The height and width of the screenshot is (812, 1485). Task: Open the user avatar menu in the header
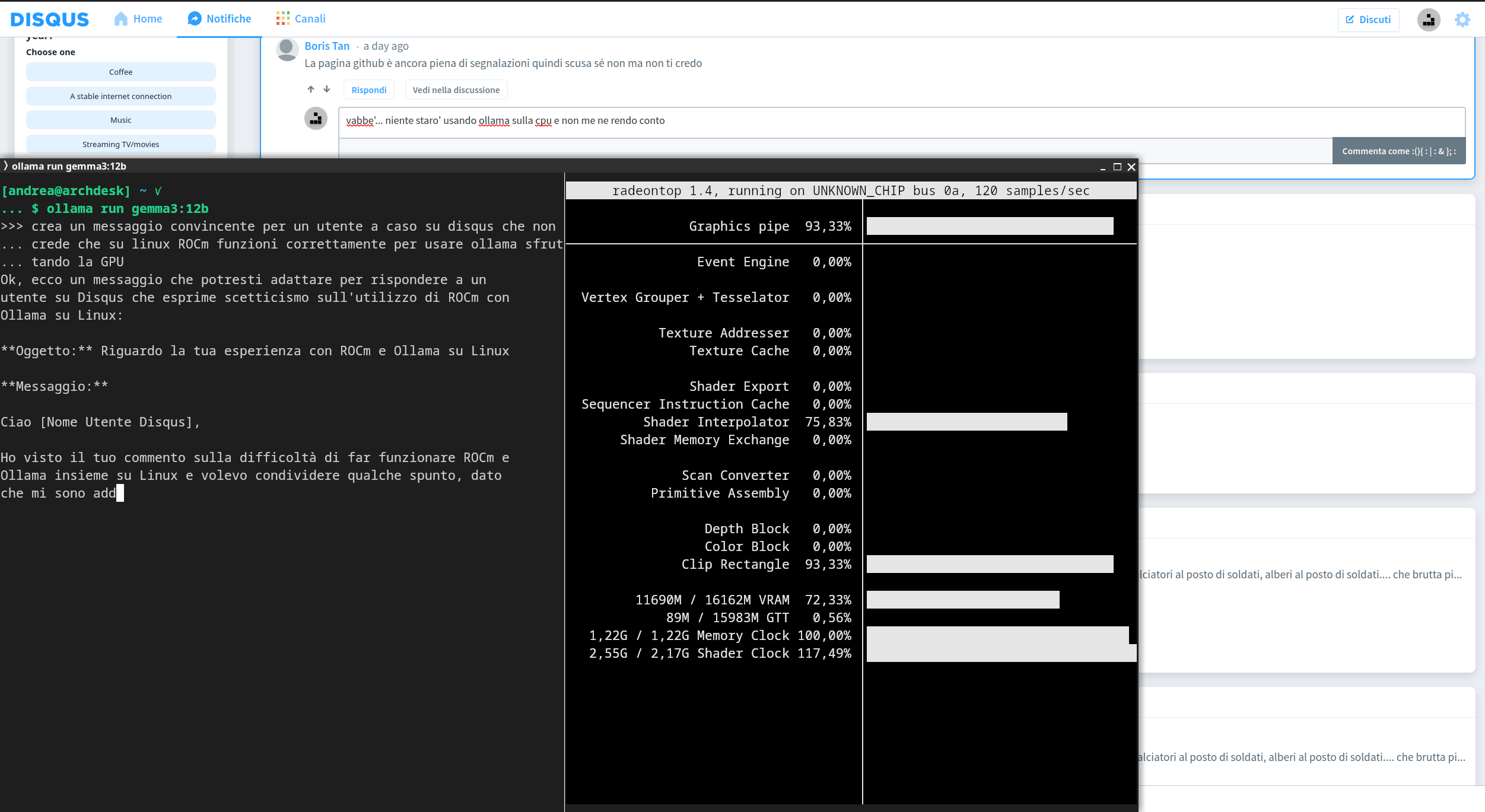click(1429, 20)
